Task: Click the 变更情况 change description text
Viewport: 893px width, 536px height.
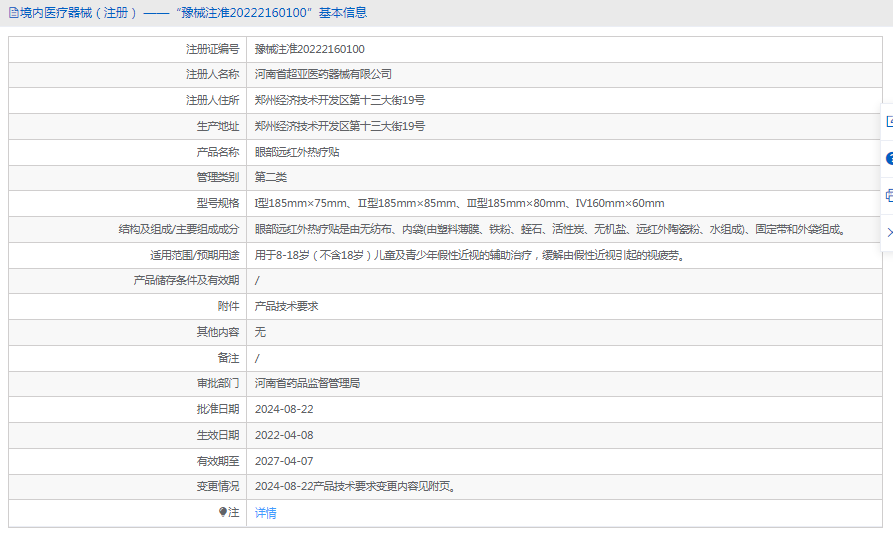Action: pyautogui.click(x=357, y=487)
